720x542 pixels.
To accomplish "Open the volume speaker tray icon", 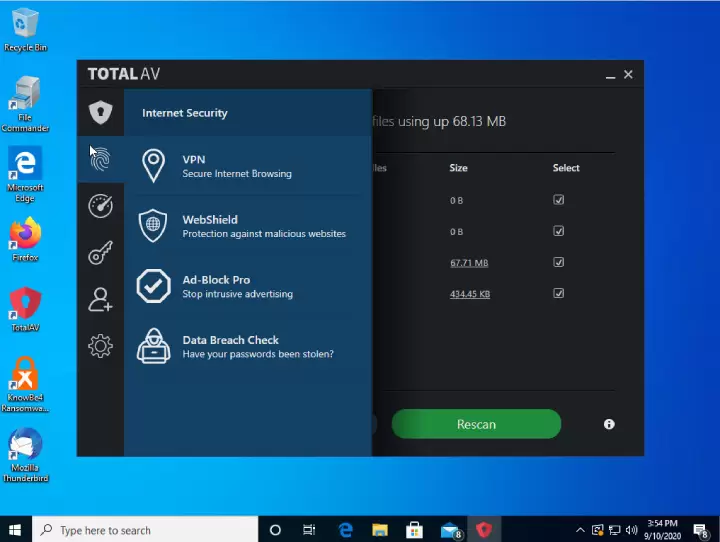I will coord(631,531).
